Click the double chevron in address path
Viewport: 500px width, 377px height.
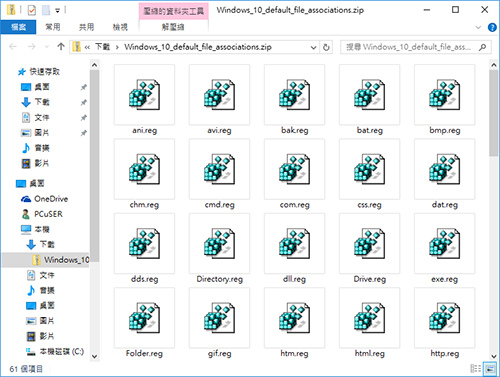87,47
